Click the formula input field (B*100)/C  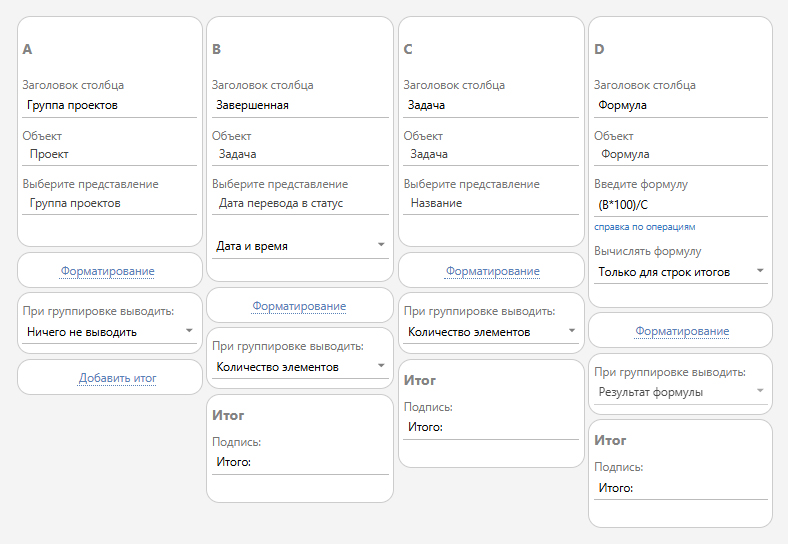tap(681, 205)
